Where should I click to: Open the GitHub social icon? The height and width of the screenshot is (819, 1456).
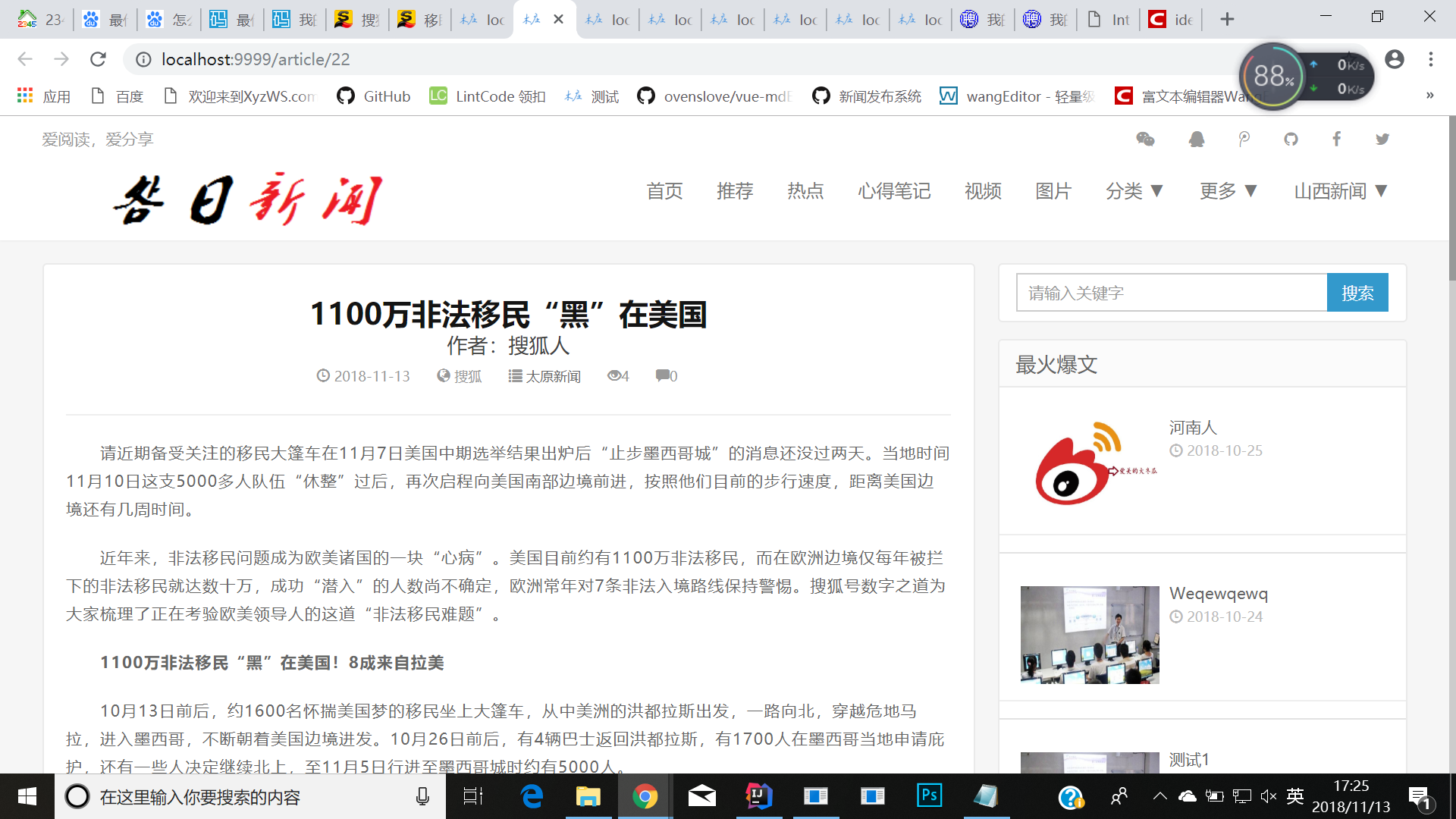tap(1291, 139)
